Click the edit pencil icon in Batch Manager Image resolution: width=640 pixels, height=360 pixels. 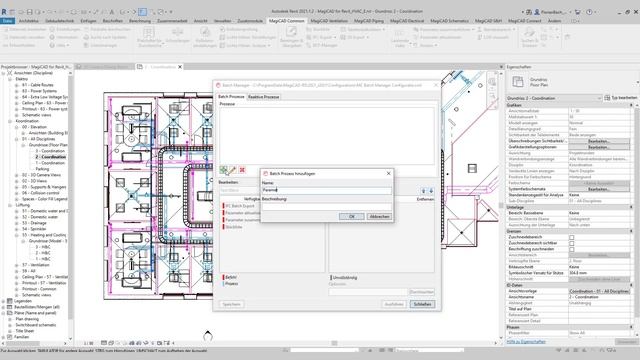pyautogui.click(x=233, y=169)
